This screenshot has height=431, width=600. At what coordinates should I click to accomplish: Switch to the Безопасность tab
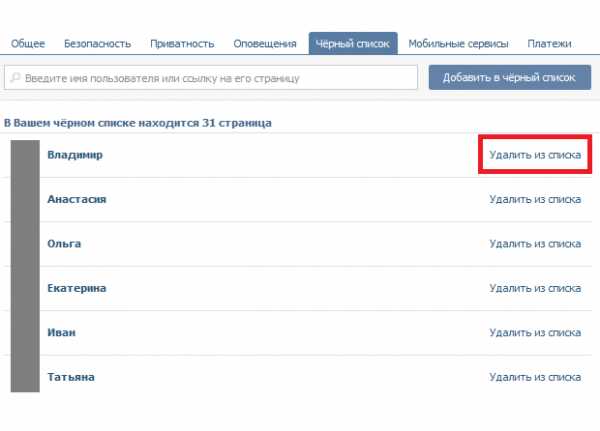tap(98, 44)
